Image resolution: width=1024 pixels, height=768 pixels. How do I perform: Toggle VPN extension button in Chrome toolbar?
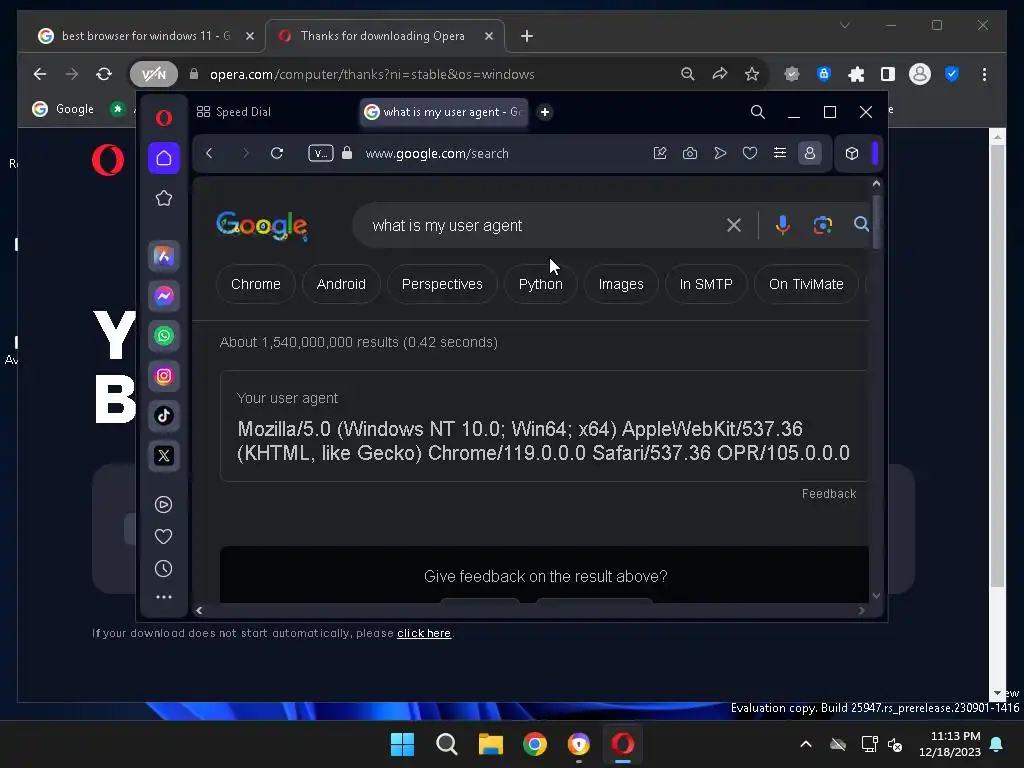tap(153, 74)
